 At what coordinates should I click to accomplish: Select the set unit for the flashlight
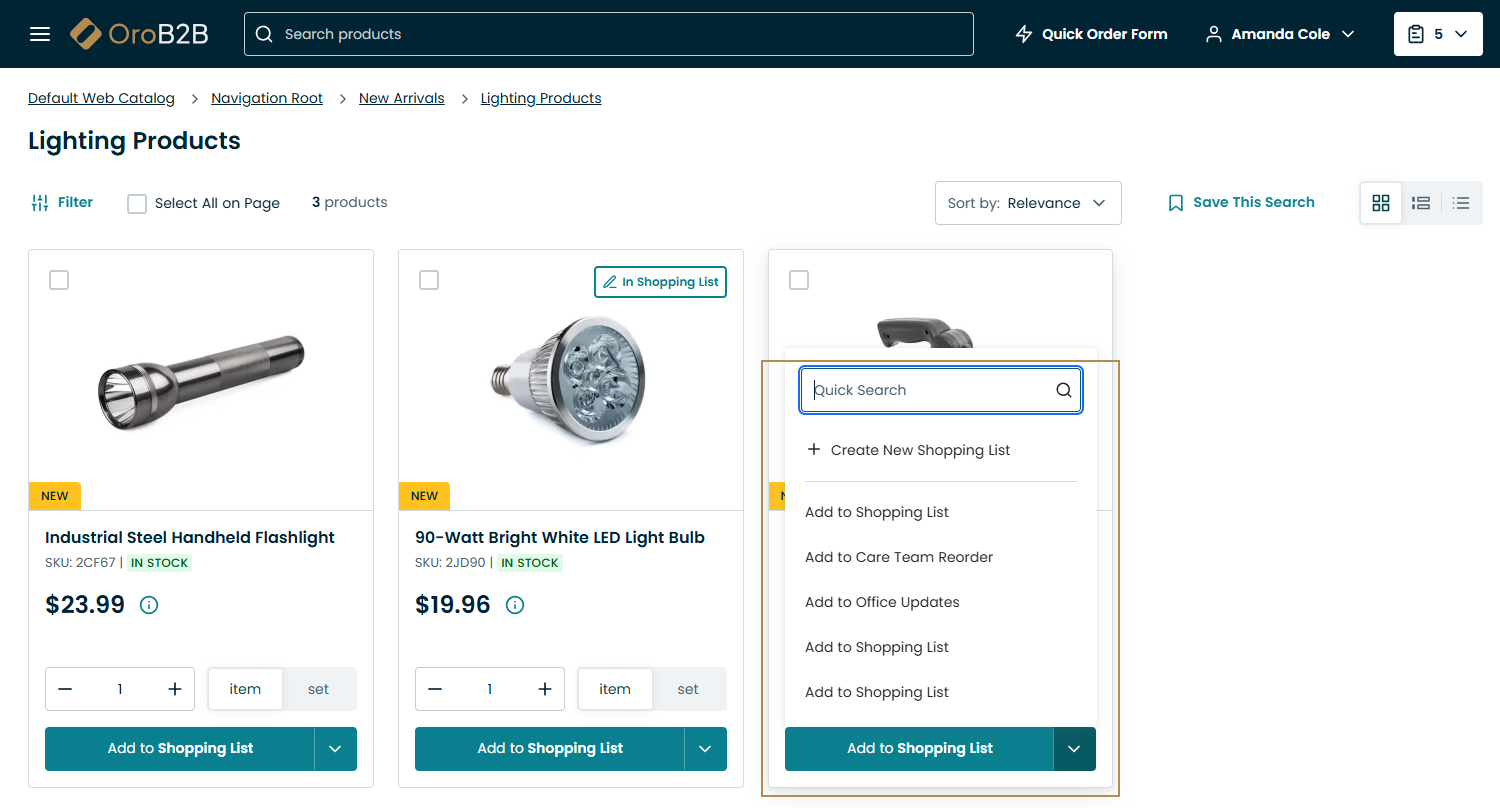click(x=319, y=689)
